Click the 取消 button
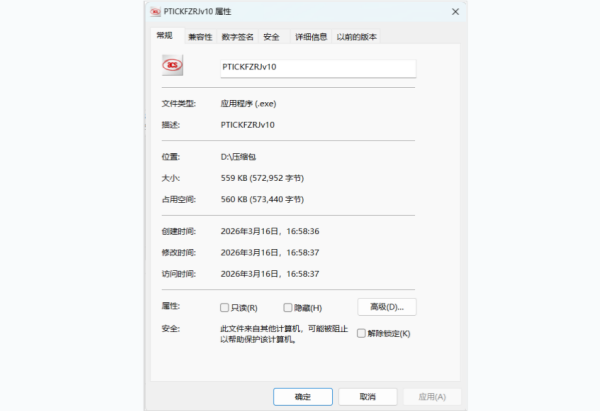Viewport: 600px width, 411px height. (x=367, y=397)
